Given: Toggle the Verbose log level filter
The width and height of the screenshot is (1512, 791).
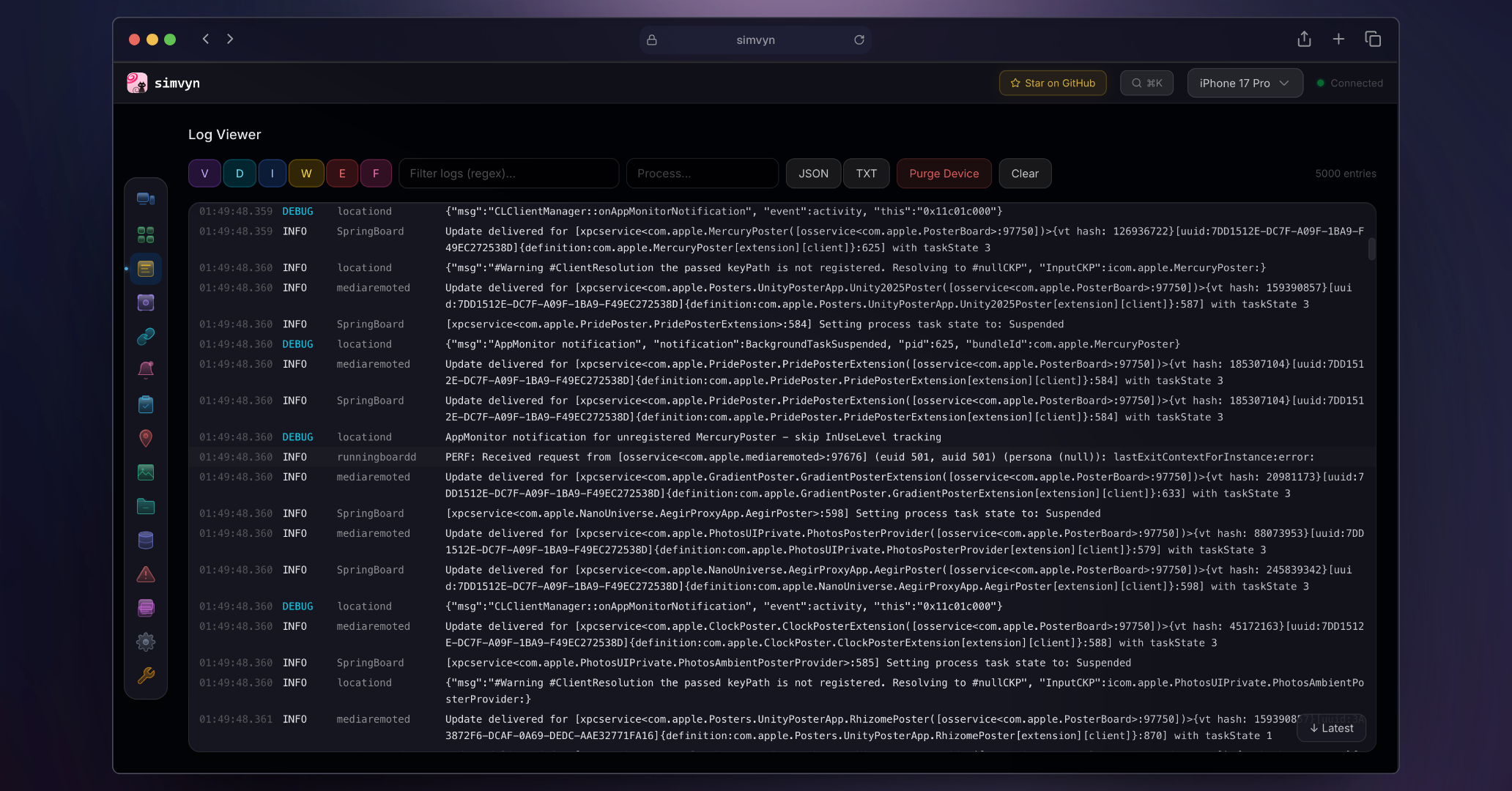Looking at the screenshot, I should (204, 173).
